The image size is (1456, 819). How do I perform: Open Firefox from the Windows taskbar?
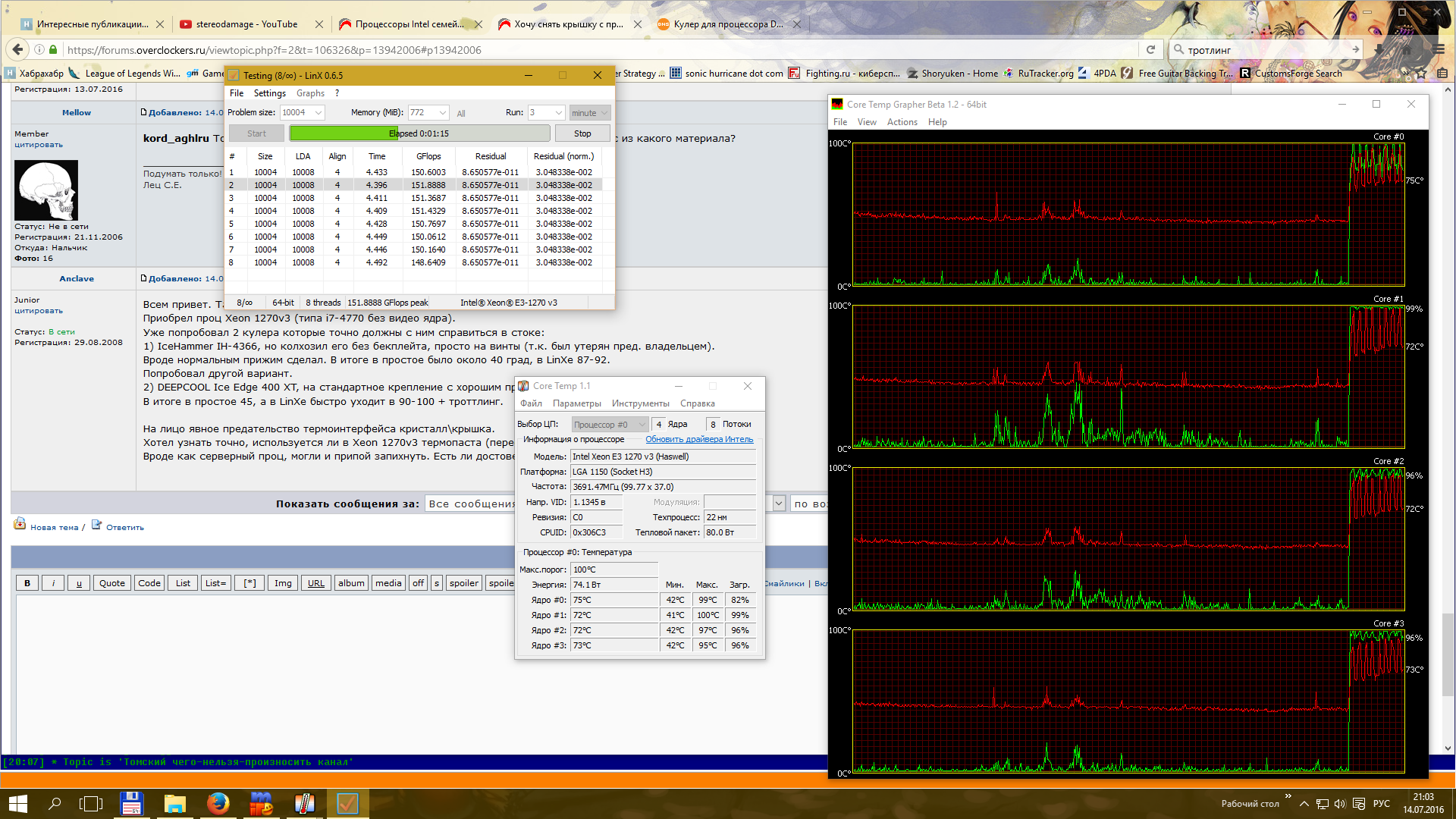[218, 803]
